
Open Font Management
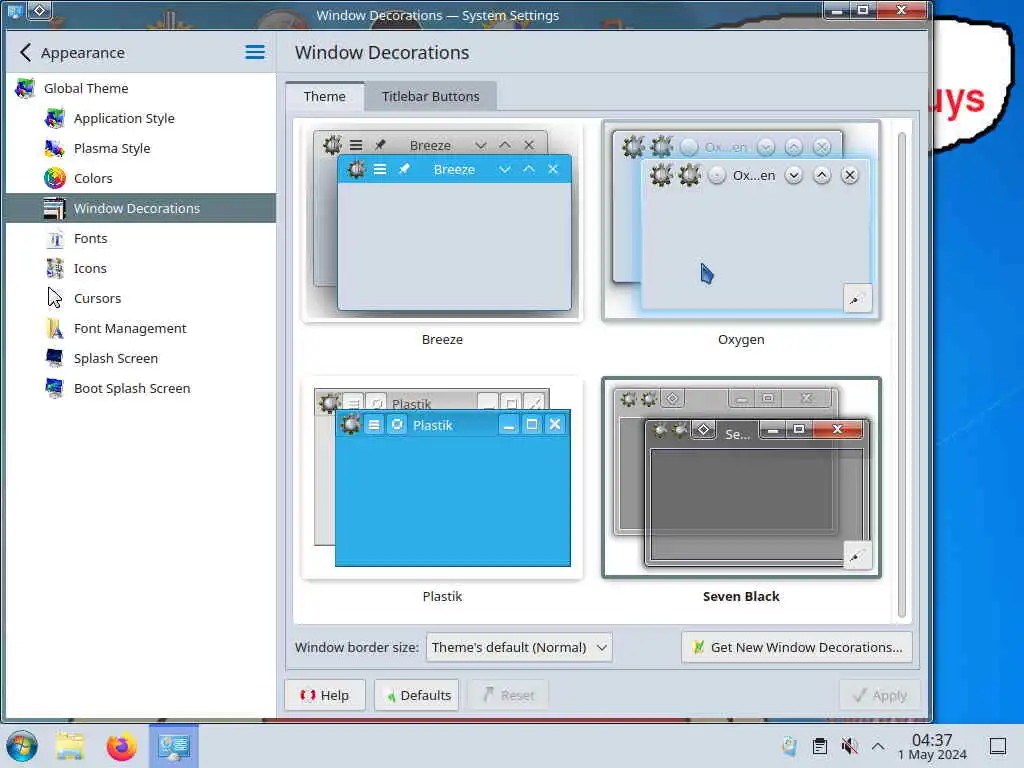tap(140, 328)
